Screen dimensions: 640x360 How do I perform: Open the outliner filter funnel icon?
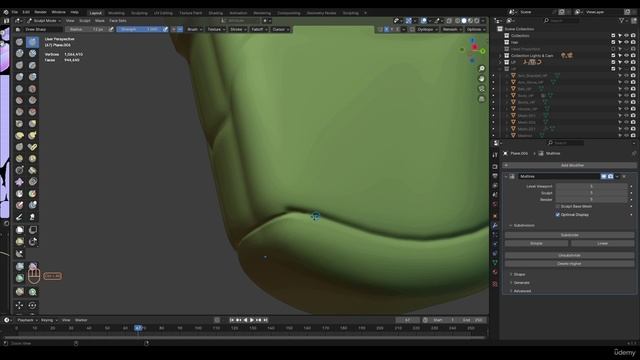622,20
